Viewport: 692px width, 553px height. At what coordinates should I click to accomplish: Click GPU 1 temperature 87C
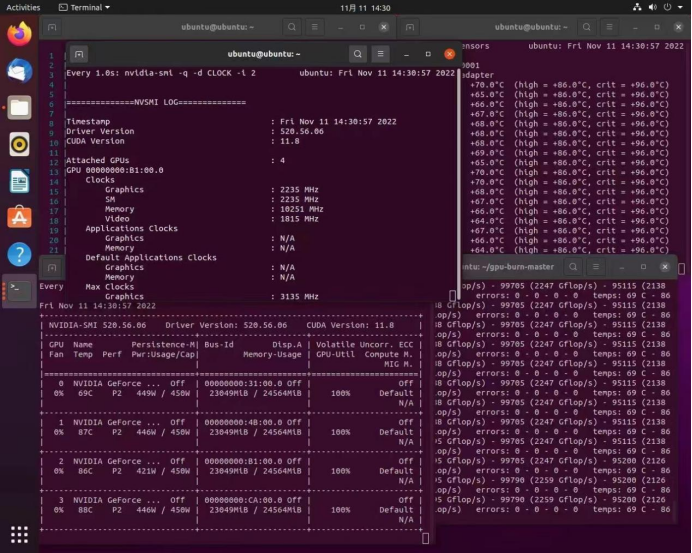coord(85,432)
